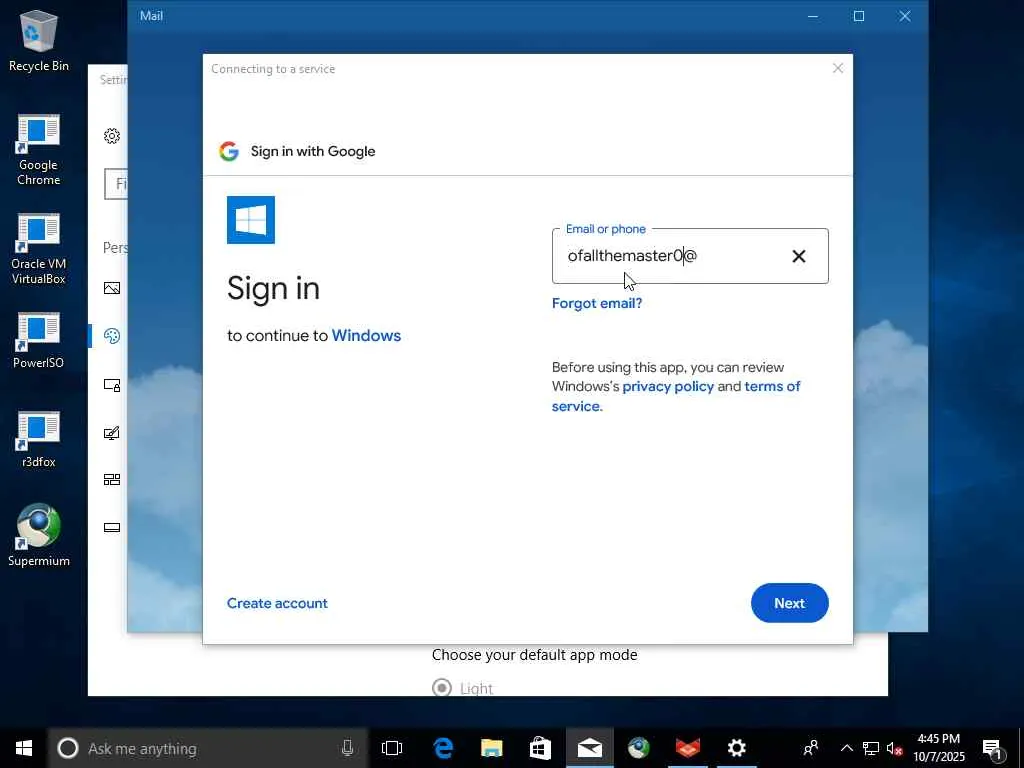This screenshot has height=768, width=1024.
Task: Select the Taskbar icon in Settings sidebar
Action: pos(112,527)
